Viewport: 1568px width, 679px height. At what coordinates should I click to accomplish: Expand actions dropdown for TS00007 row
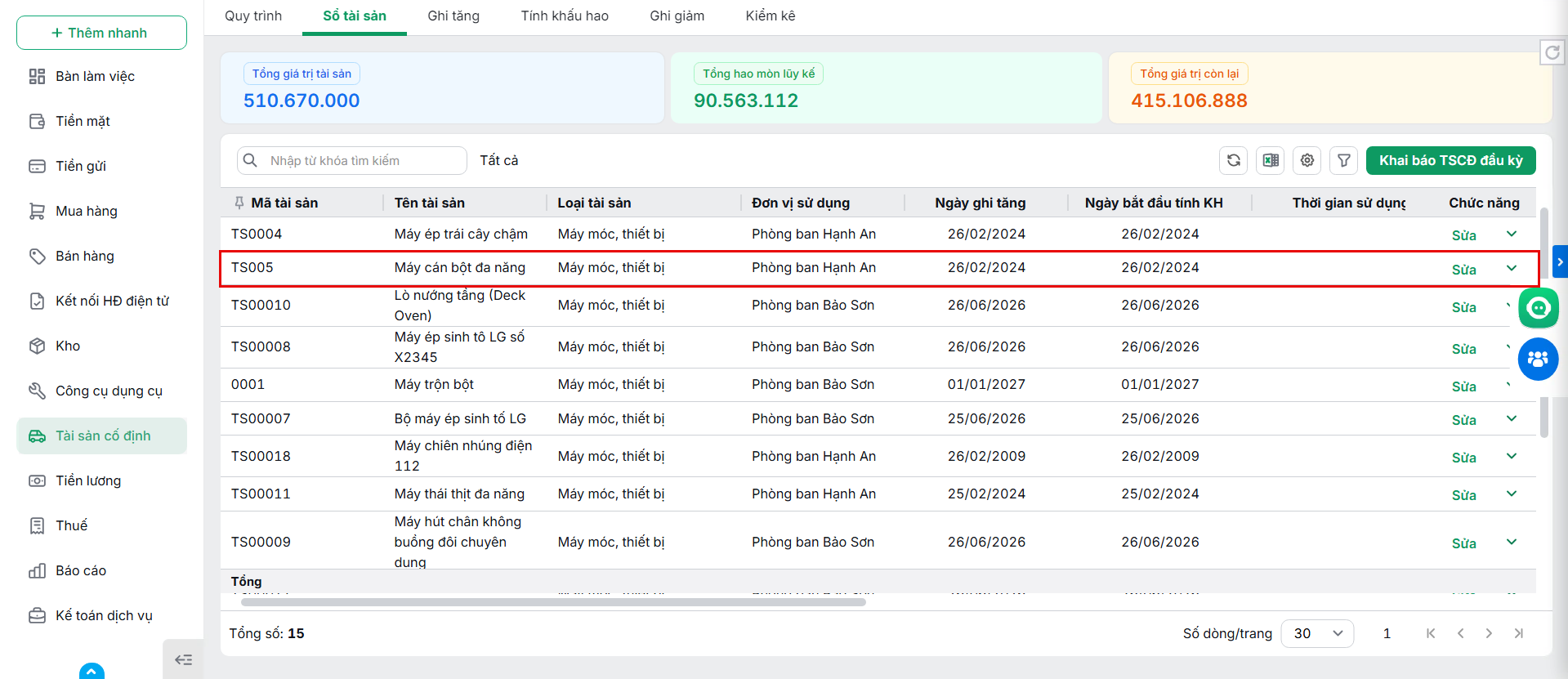pyautogui.click(x=1512, y=419)
